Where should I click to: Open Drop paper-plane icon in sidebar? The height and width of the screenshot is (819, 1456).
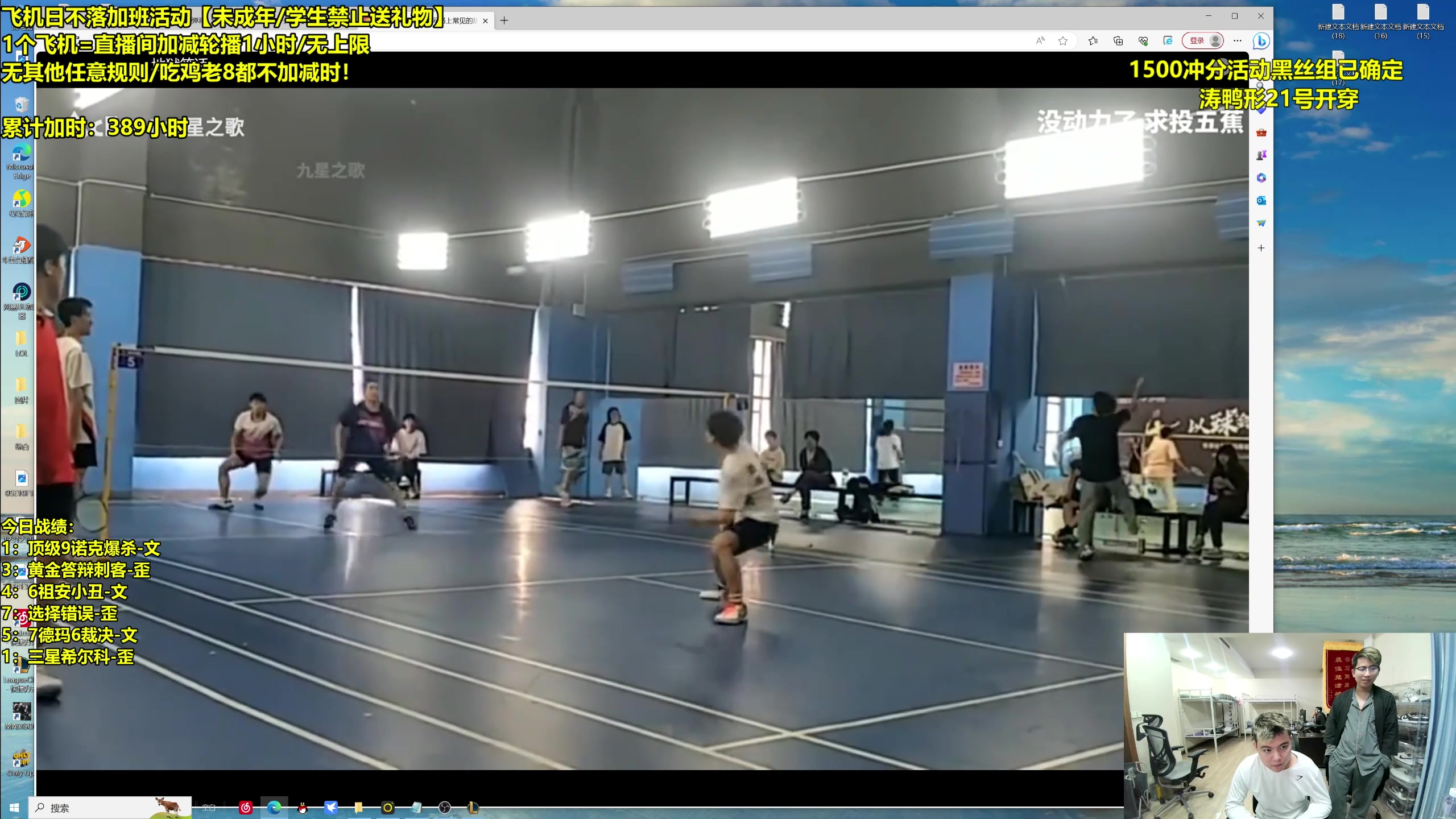click(x=1261, y=224)
